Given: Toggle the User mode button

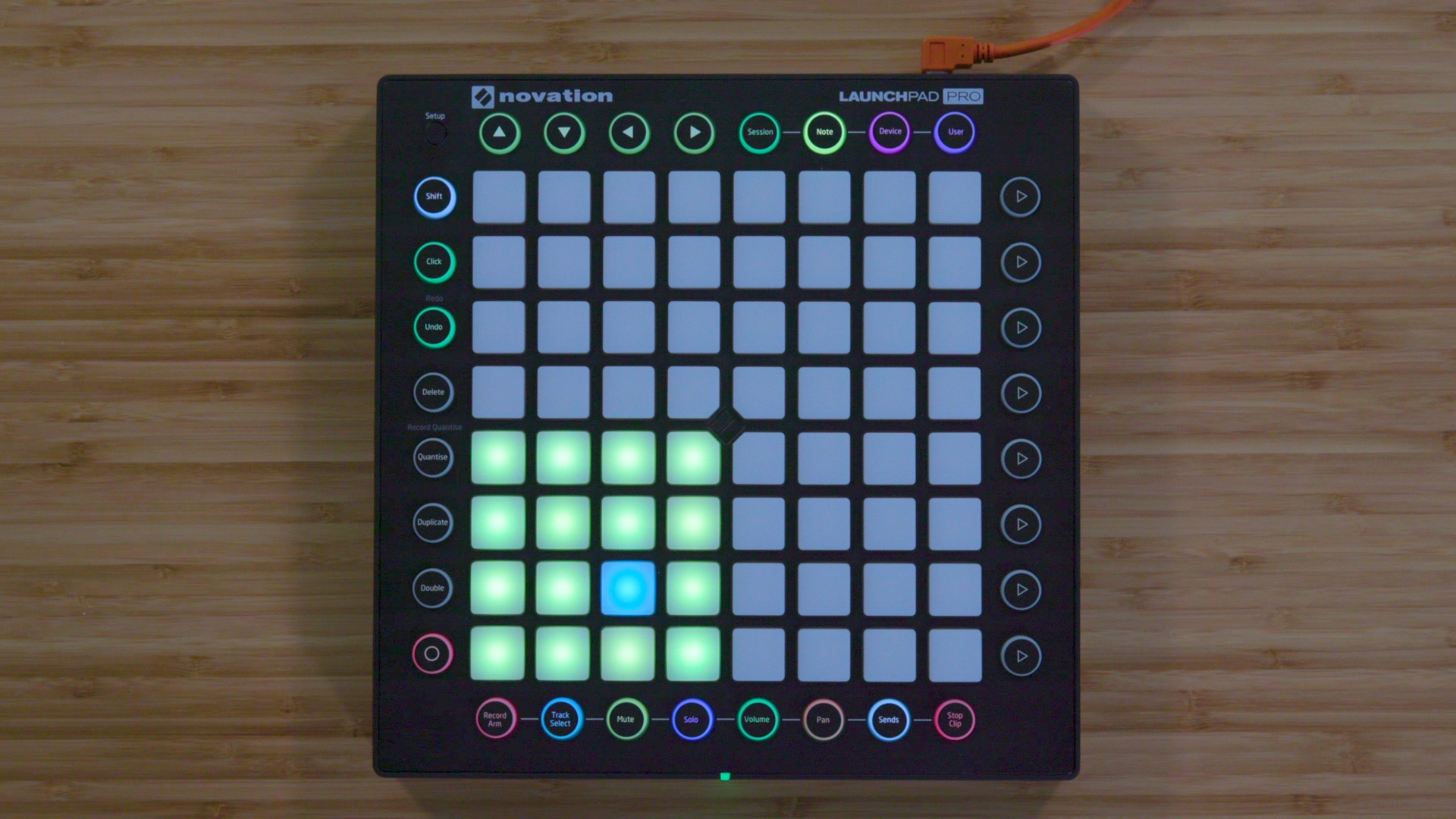Looking at the screenshot, I should (x=953, y=131).
